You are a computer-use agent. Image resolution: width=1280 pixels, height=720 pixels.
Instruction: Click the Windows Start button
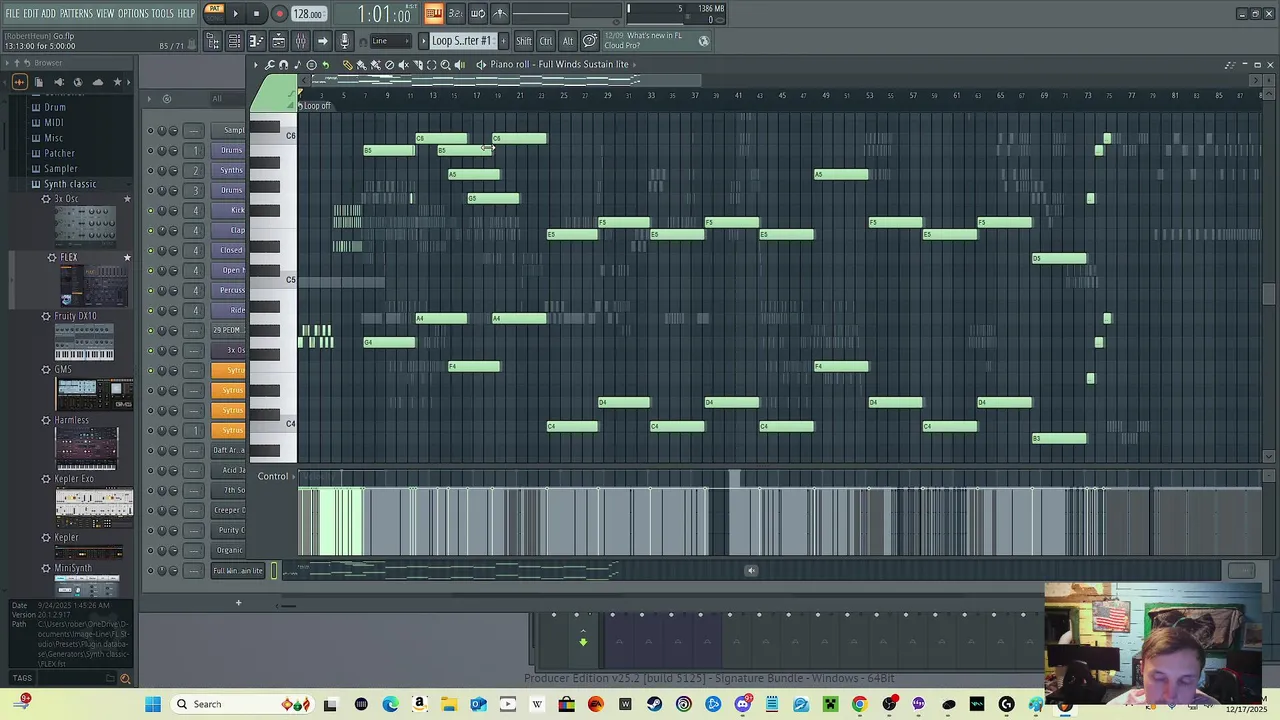tap(153, 704)
